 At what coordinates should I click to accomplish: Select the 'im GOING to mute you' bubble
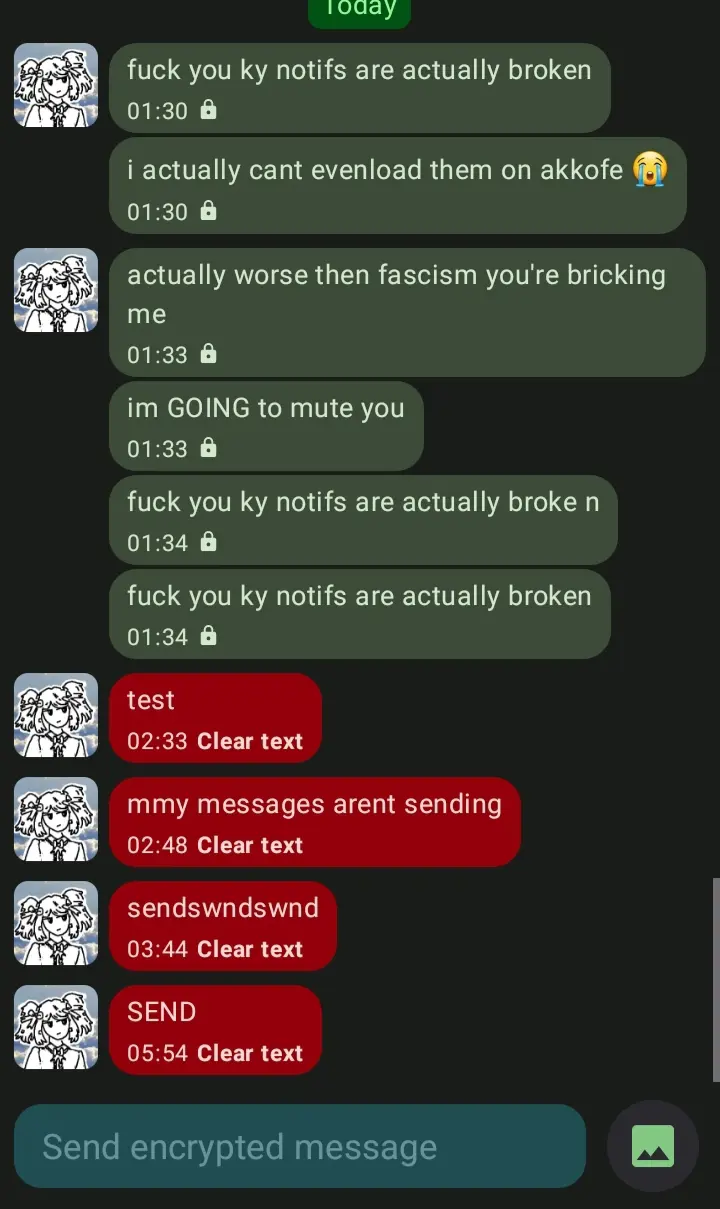266,426
